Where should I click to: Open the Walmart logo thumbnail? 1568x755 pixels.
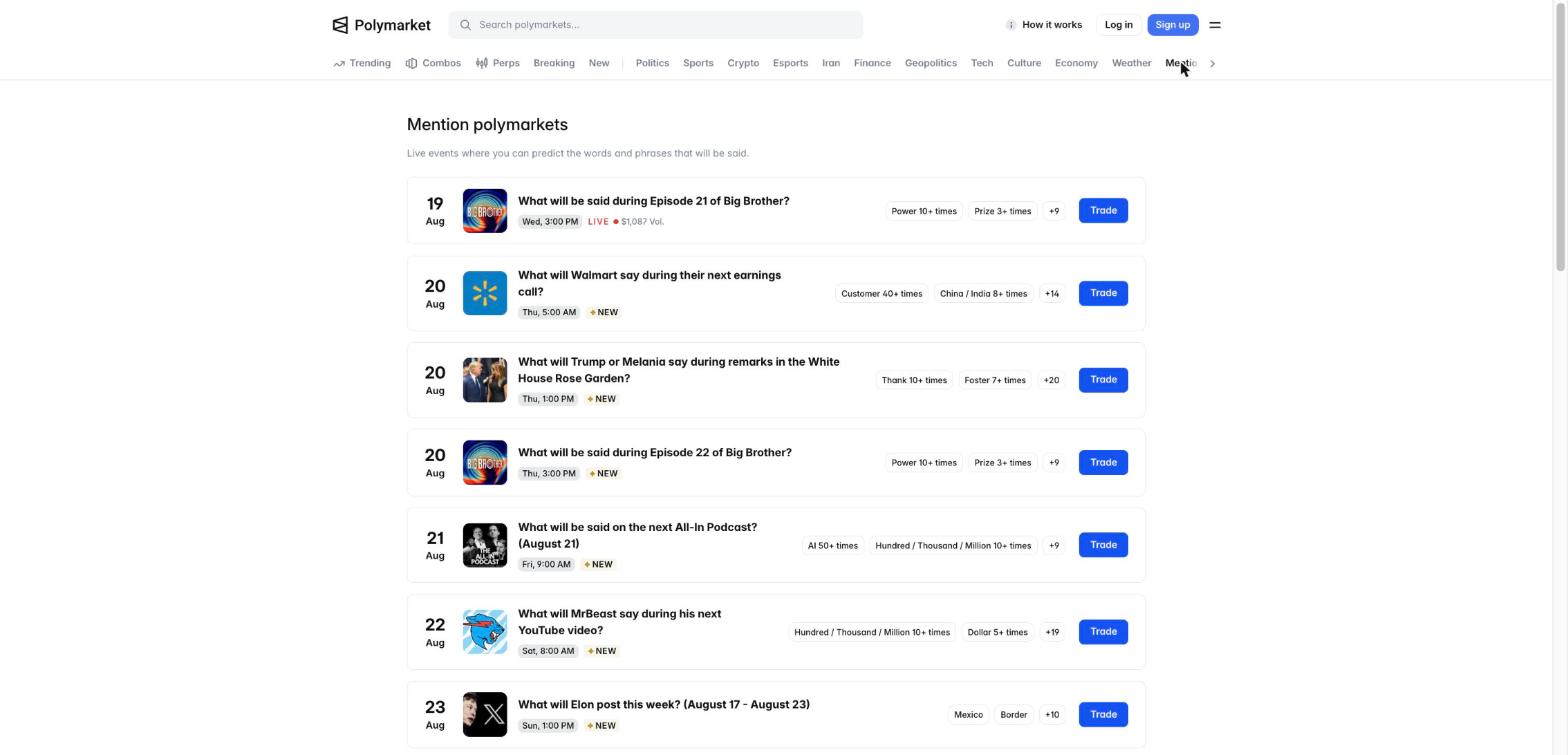[x=485, y=293]
